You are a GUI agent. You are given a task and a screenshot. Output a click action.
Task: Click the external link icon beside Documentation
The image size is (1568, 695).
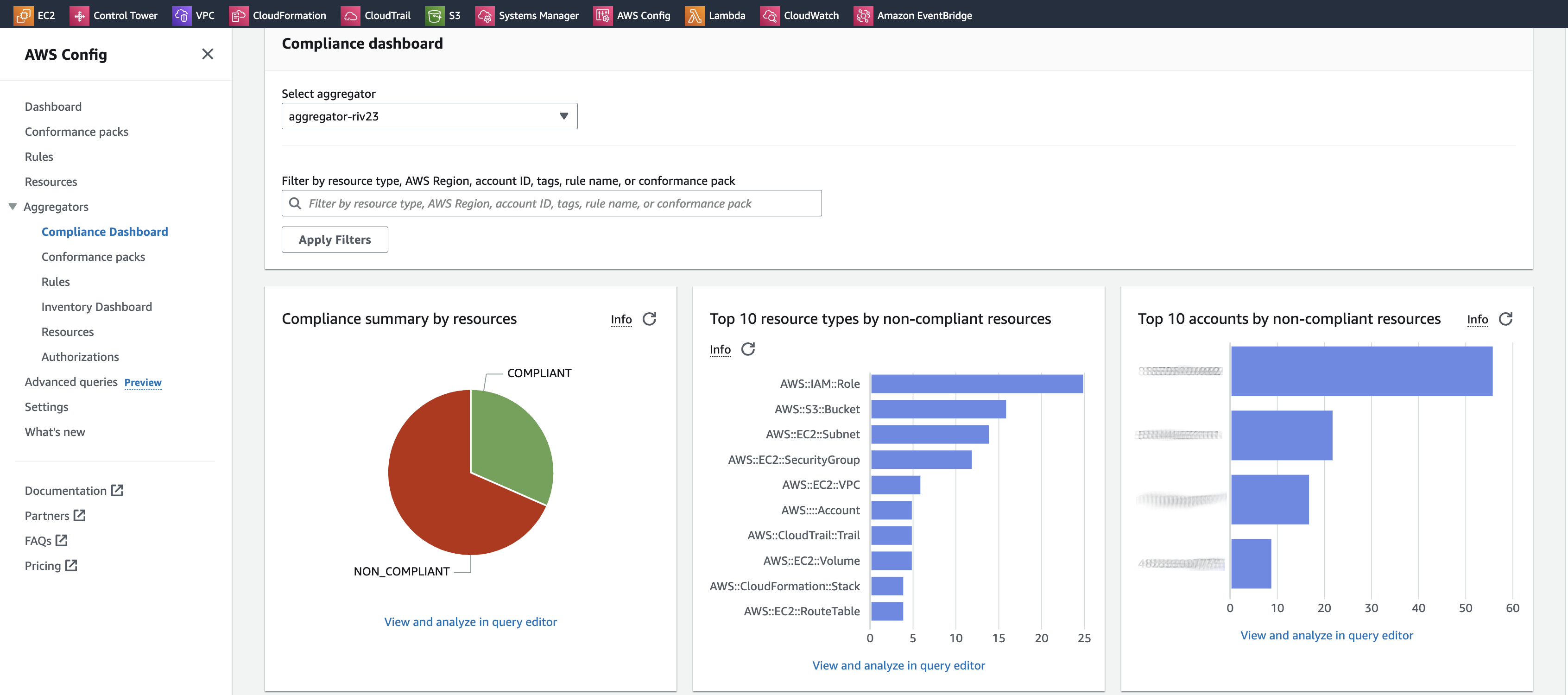pyautogui.click(x=118, y=490)
